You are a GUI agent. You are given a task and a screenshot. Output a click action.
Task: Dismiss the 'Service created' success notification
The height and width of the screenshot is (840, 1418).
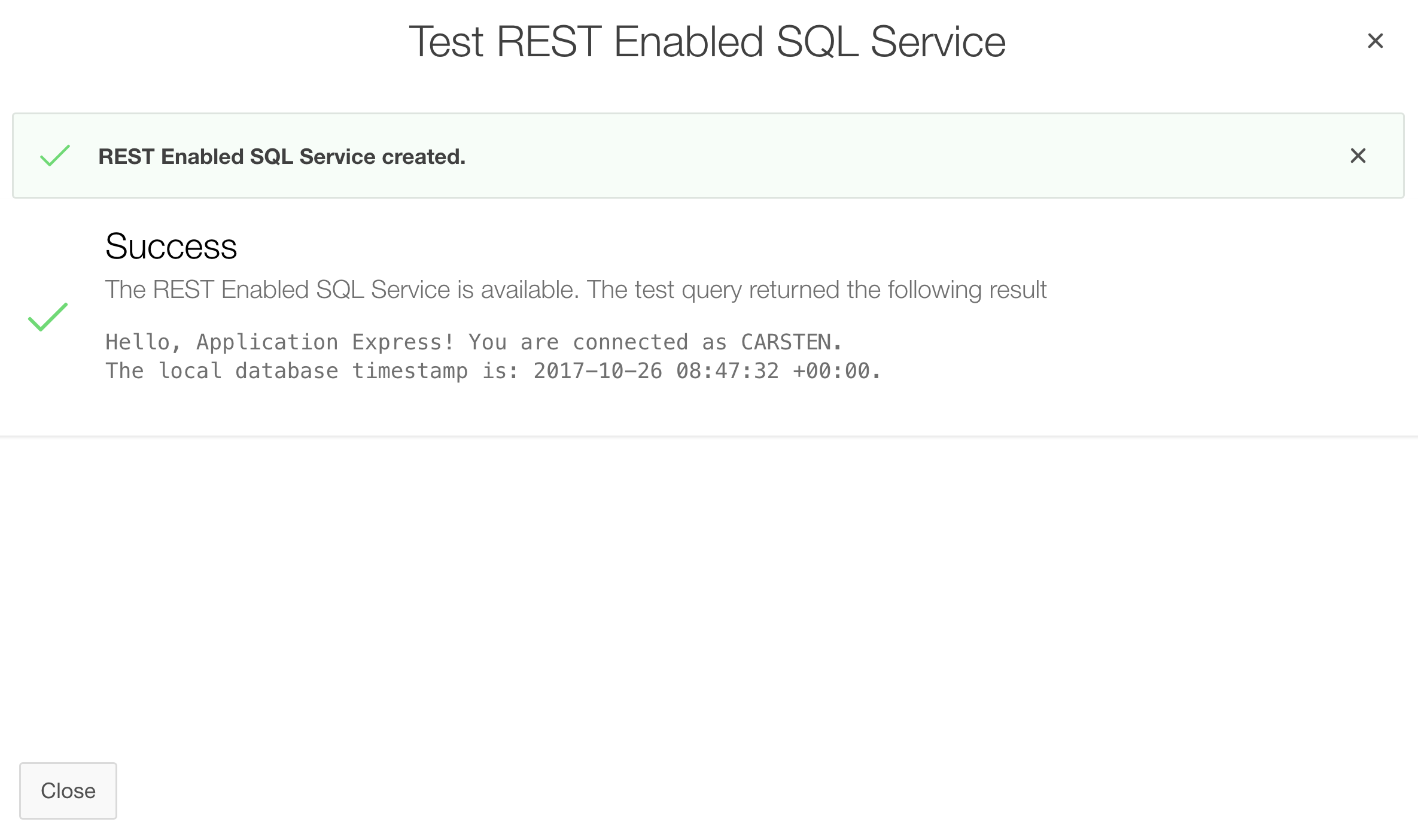tap(1358, 156)
